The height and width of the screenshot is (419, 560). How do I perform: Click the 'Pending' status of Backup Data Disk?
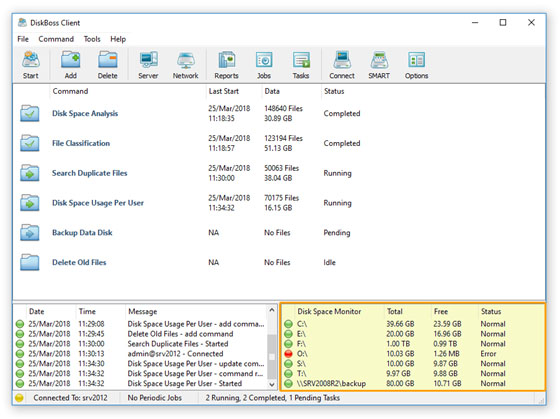tap(337, 233)
